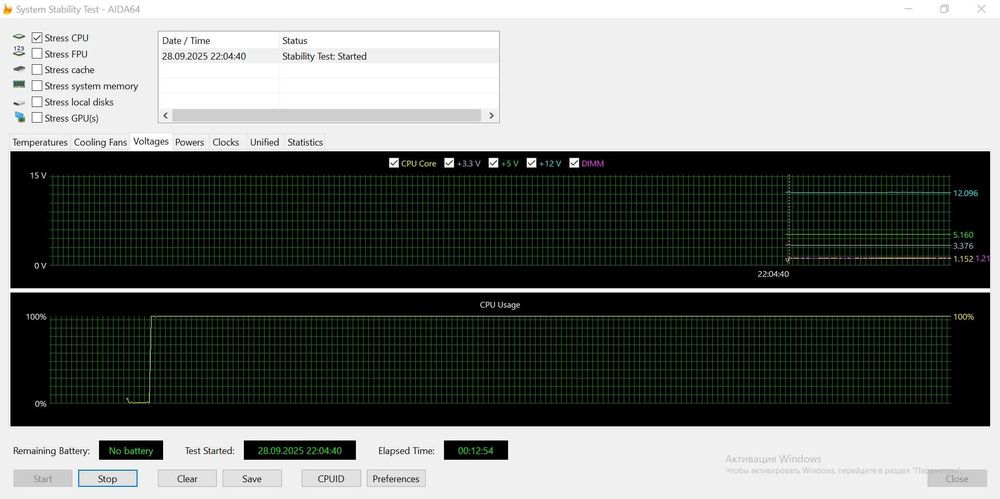Image resolution: width=1000 pixels, height=499 pixels.
Task: Click the log list left scroll arrow
Action: point(166,115)
